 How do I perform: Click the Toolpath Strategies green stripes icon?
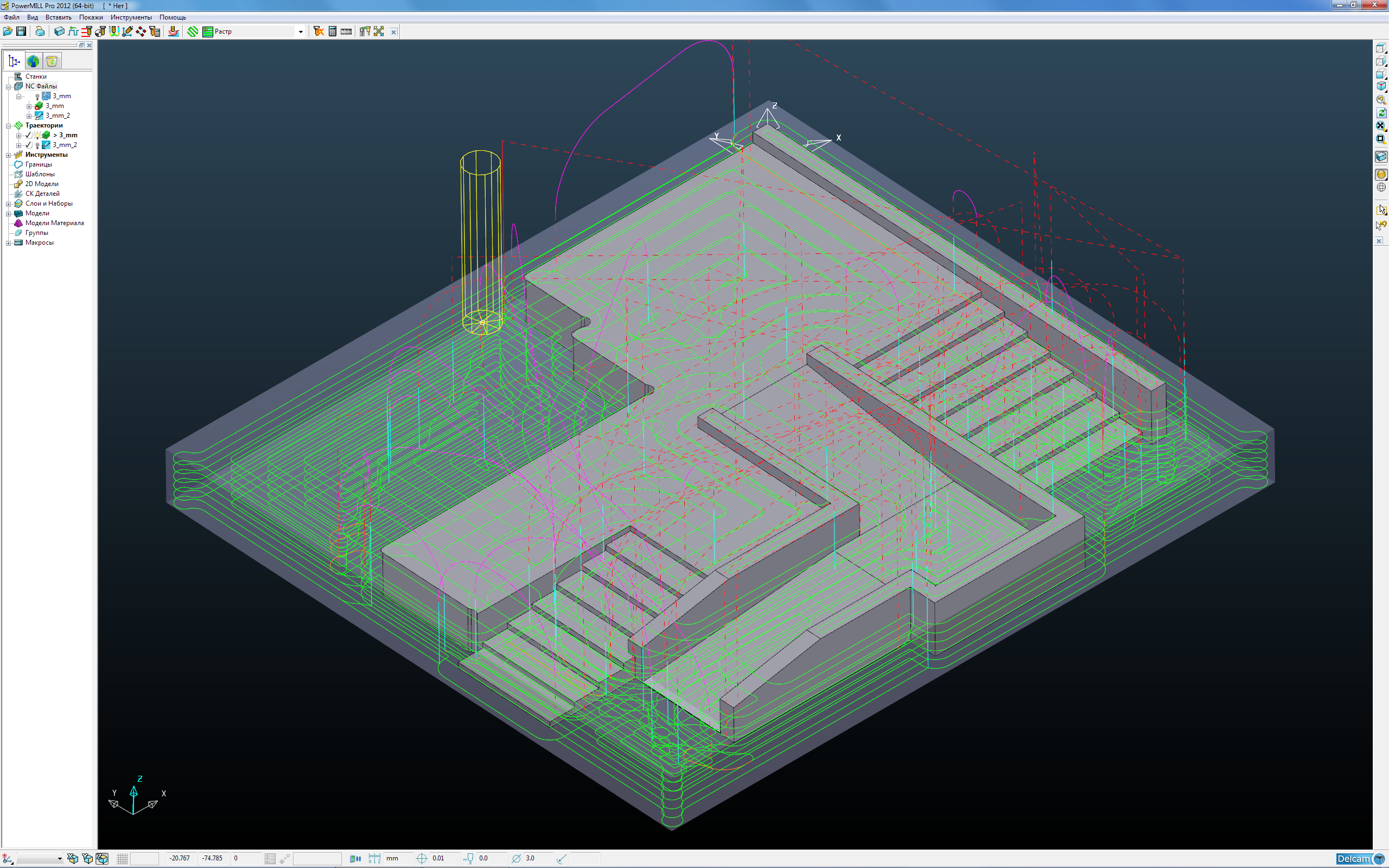[193, 31]
